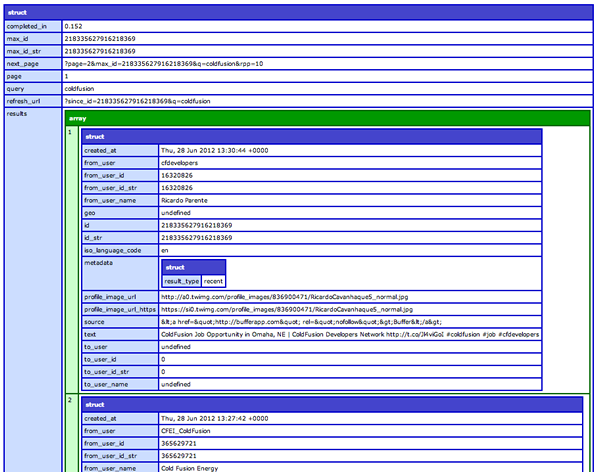This screenshot has height=472, width=598.
Task: Click the bufferapp.com source value
Action: coord(301,322)
